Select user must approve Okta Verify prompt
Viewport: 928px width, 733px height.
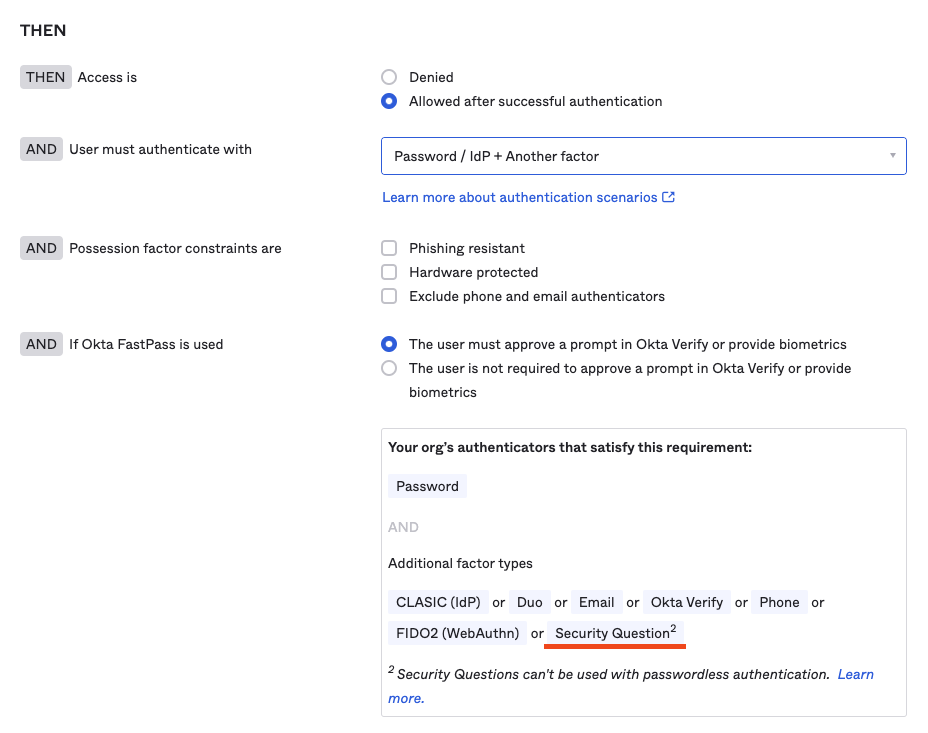pyautogui.click(x=389, y=344)
